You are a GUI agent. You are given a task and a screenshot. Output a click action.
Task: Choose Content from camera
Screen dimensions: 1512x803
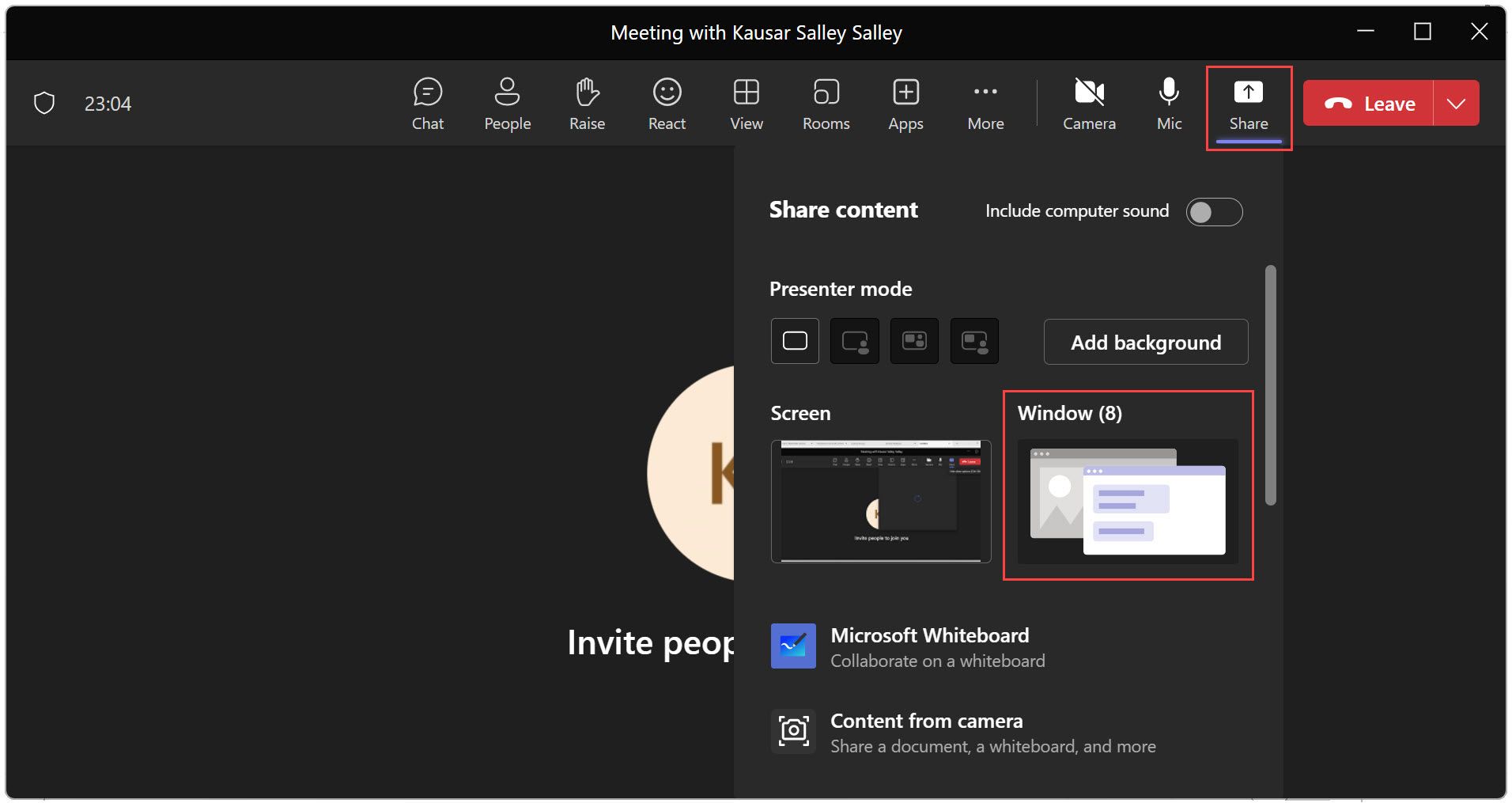click(926, 731)
